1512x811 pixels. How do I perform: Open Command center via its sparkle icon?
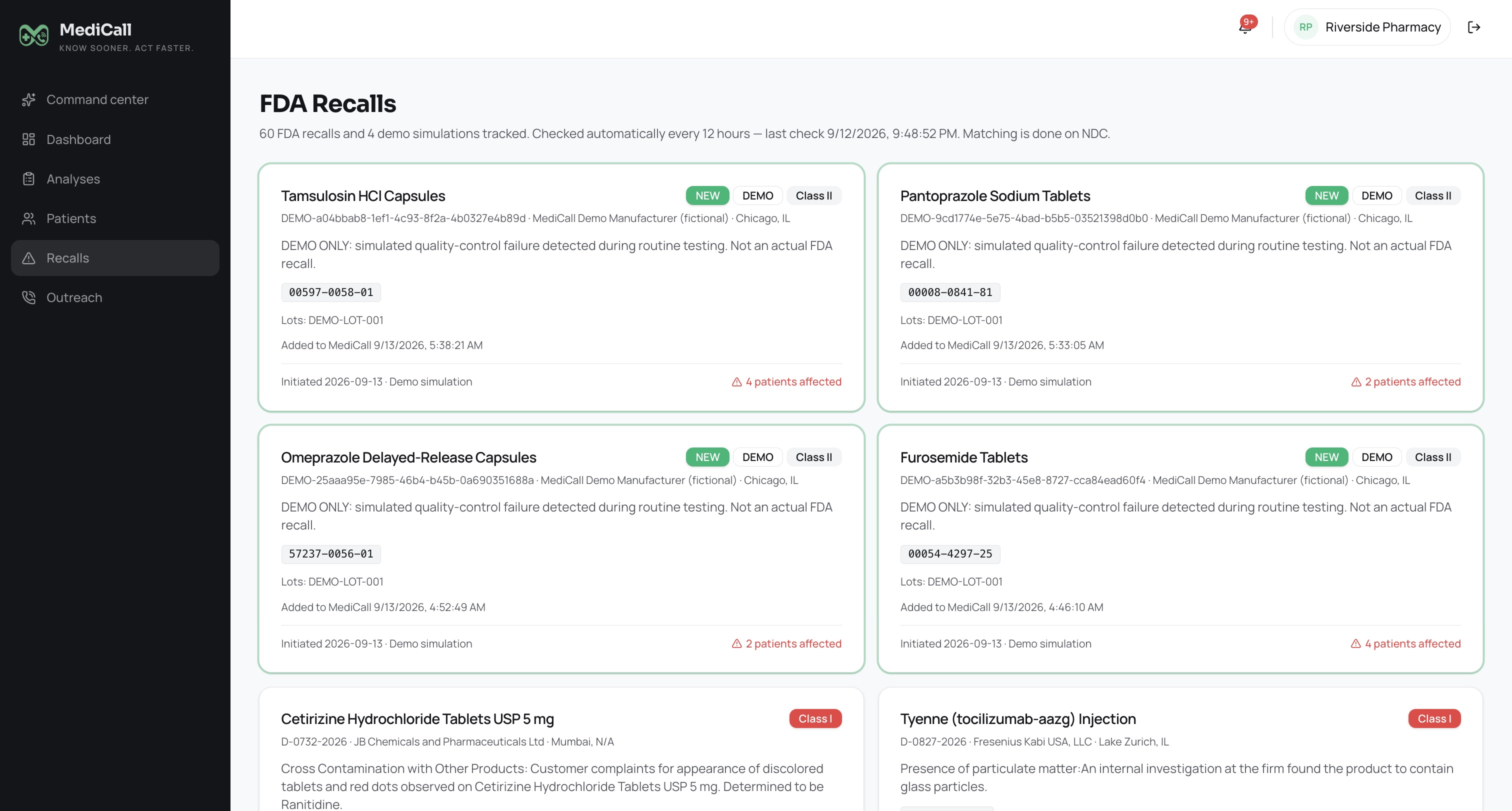tap(28, 100)
